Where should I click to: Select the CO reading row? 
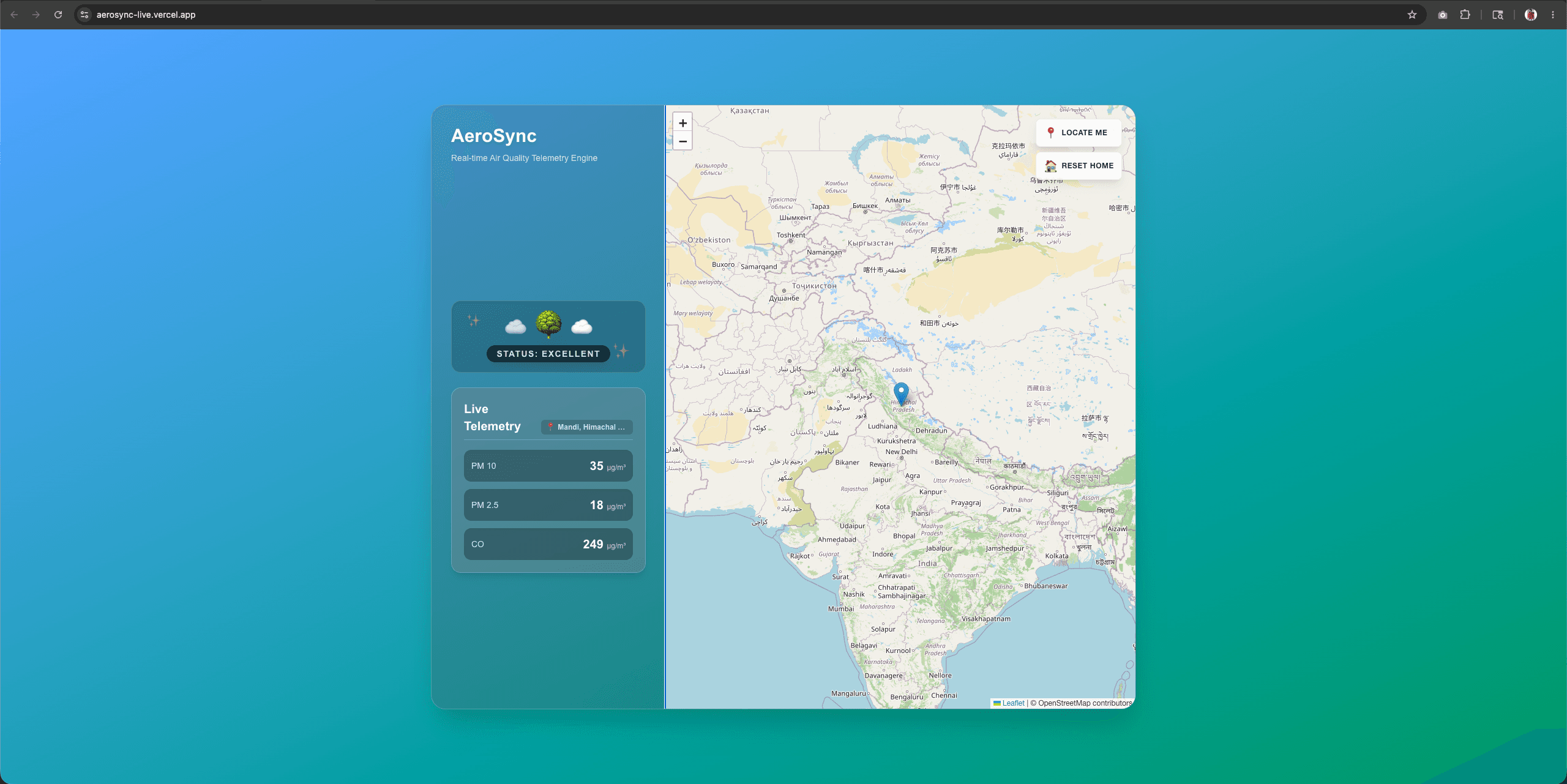(548, 544)
